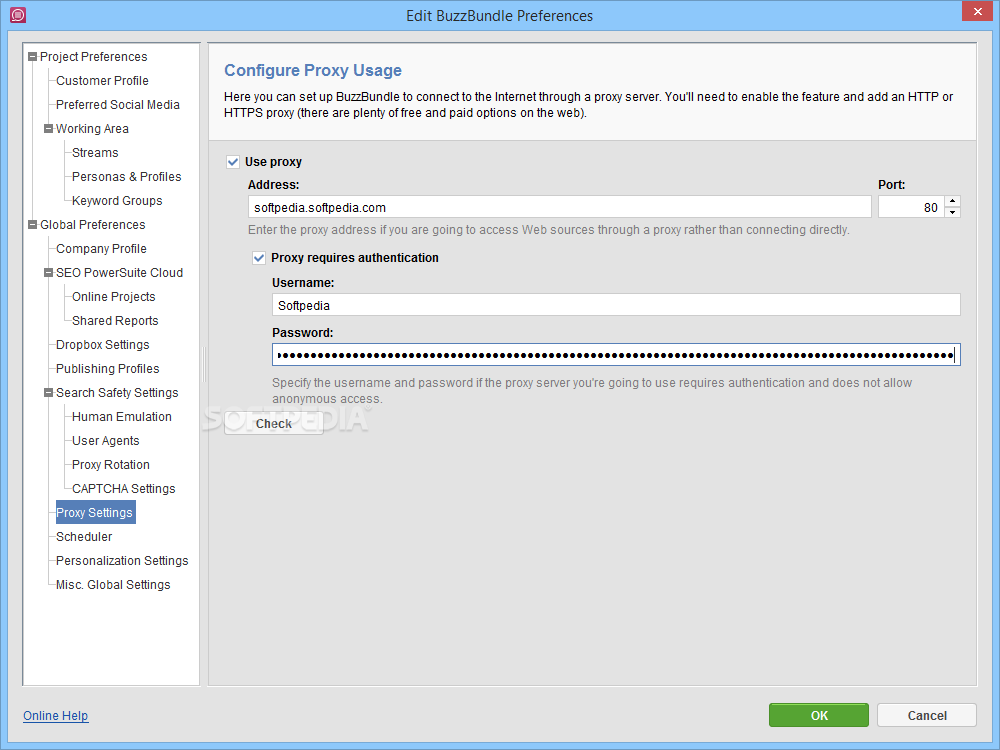Select Company Profile

[x=101, y=249]
